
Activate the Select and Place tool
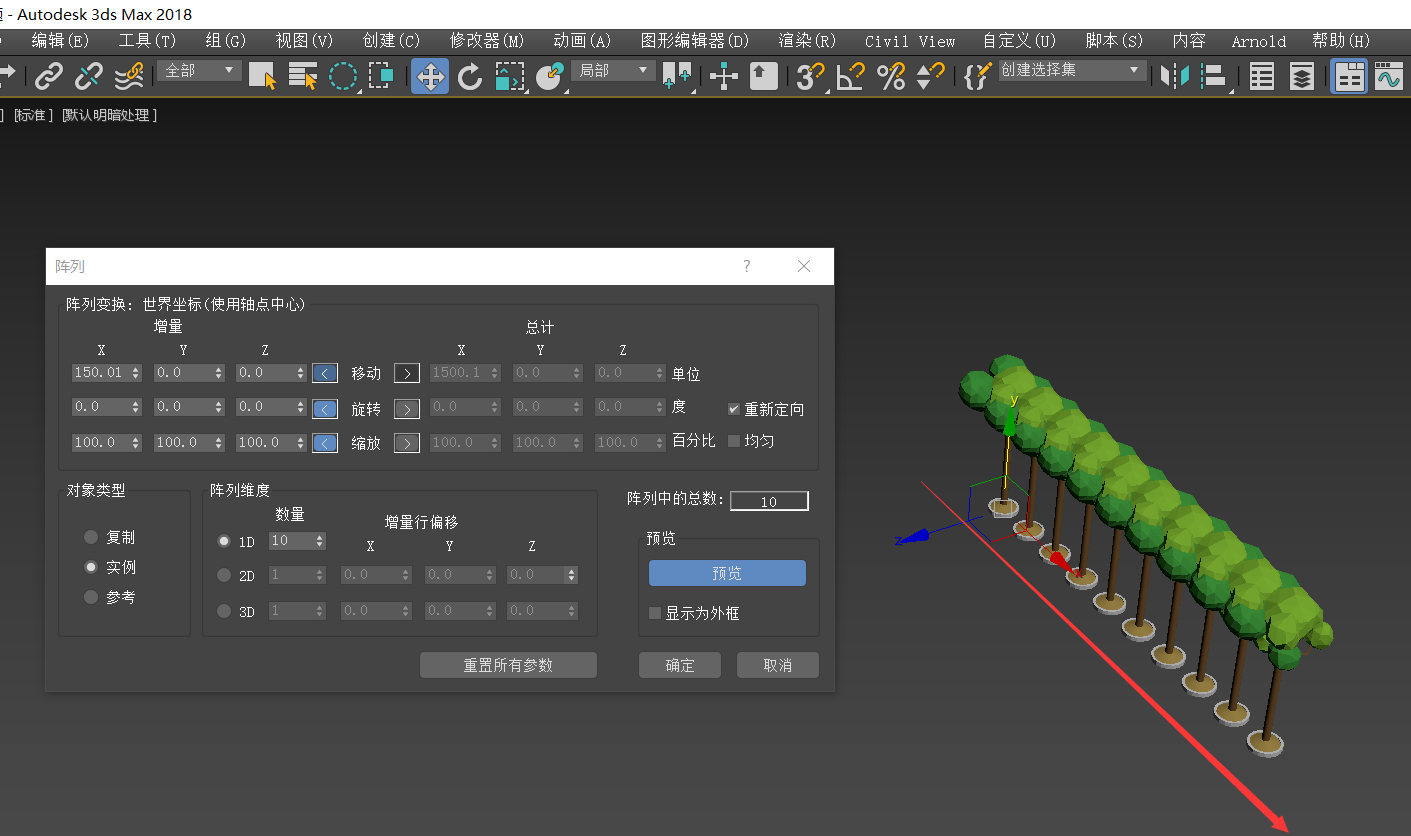550,76
